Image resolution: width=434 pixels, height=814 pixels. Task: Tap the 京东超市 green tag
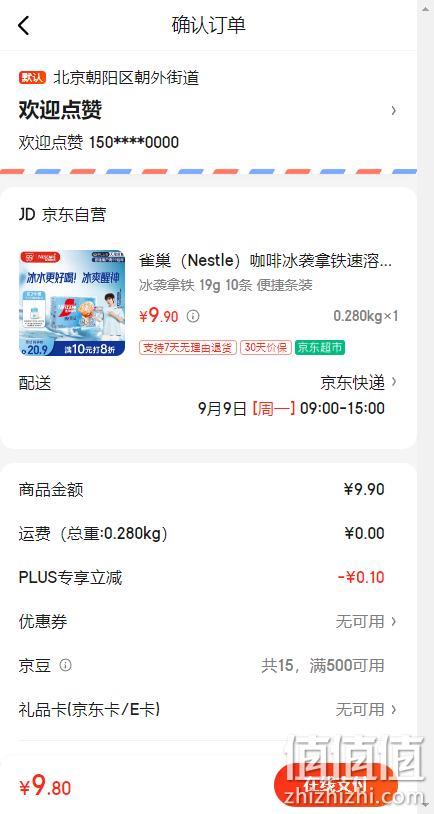click(x=320, y=347)
